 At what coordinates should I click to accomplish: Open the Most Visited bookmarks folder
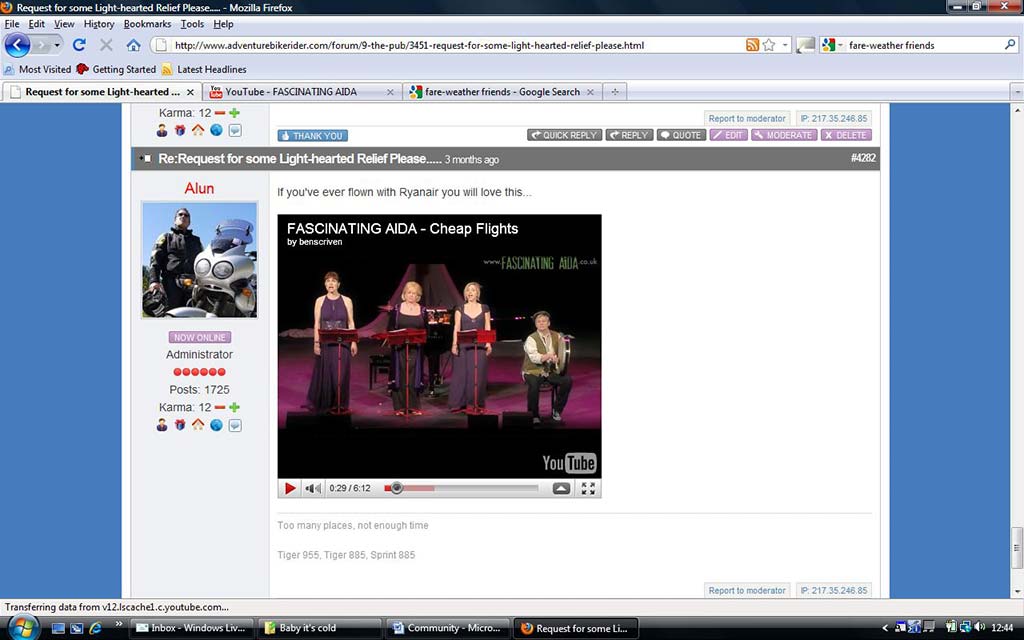[x=38, y=69]
